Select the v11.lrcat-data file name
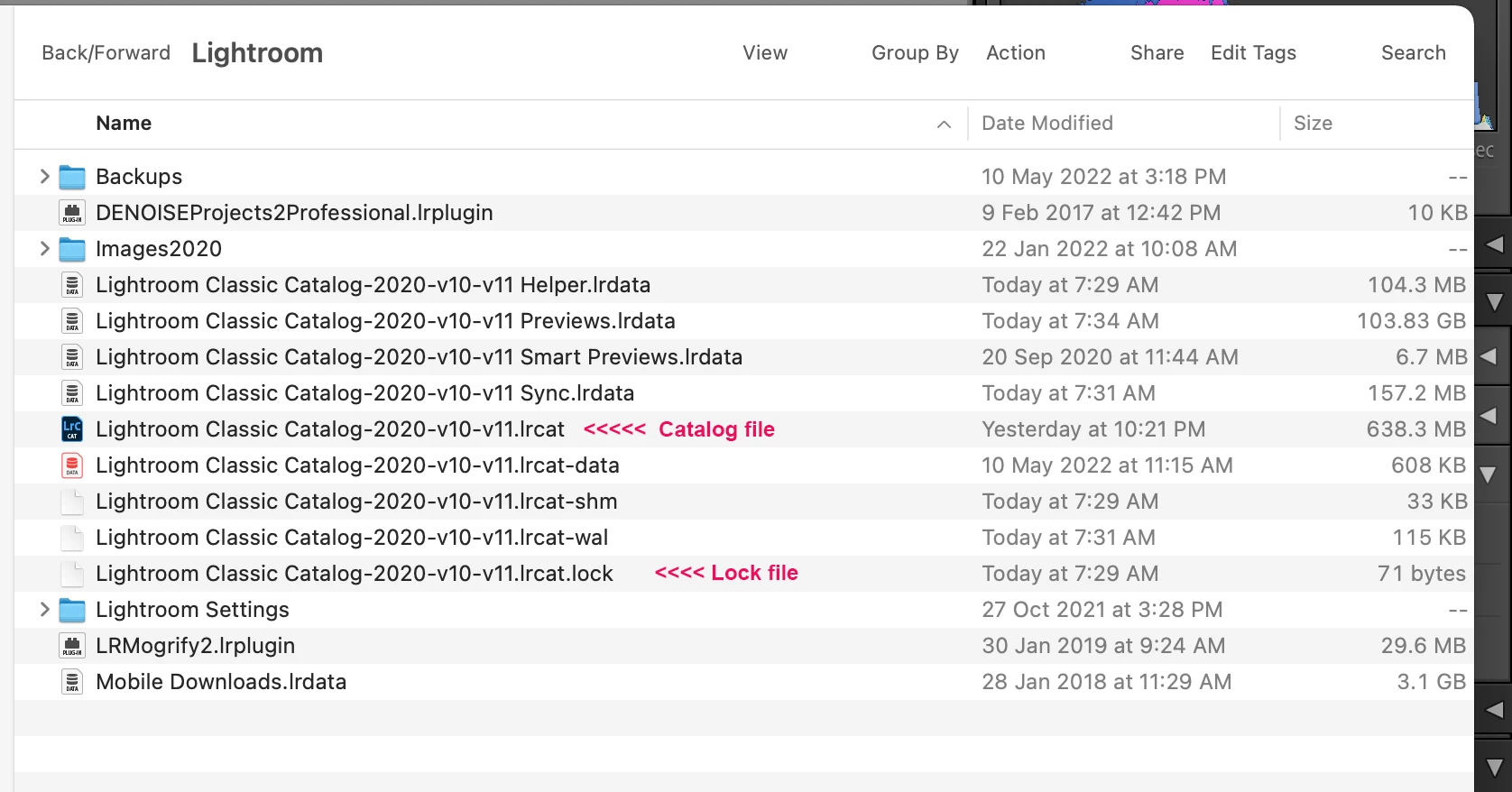 [x=357, y=465]
